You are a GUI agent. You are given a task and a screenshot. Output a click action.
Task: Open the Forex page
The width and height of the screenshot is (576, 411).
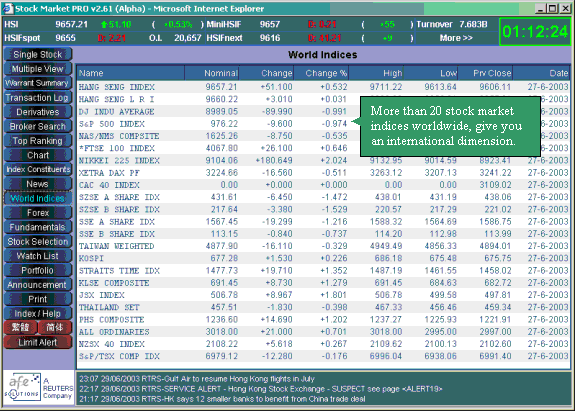tap(38, 213)
